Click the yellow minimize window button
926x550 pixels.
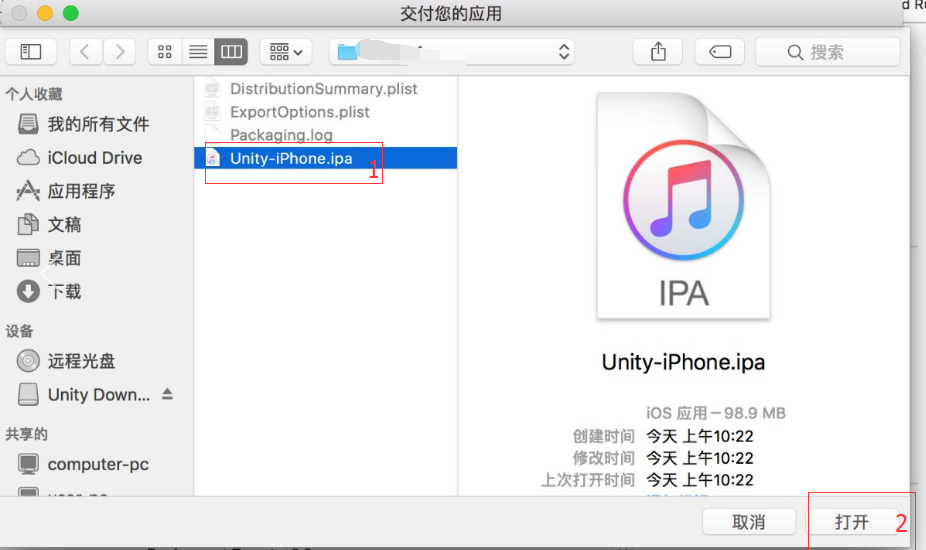point(45,13)
